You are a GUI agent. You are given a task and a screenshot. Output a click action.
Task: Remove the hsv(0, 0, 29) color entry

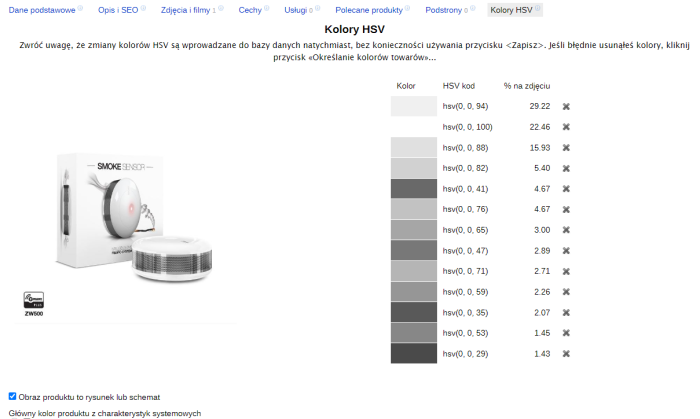click(566, 354)
